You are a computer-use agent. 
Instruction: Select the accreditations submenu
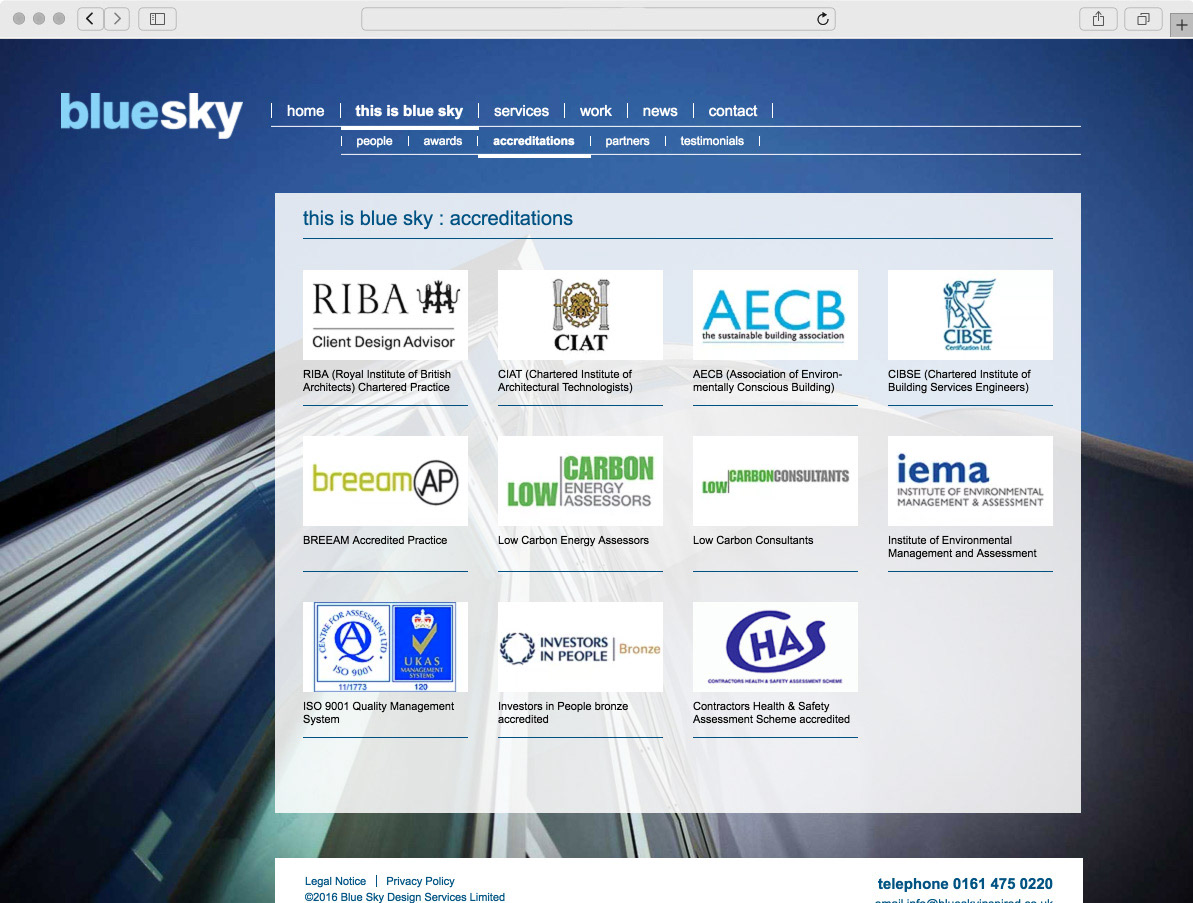pos(533,141)
